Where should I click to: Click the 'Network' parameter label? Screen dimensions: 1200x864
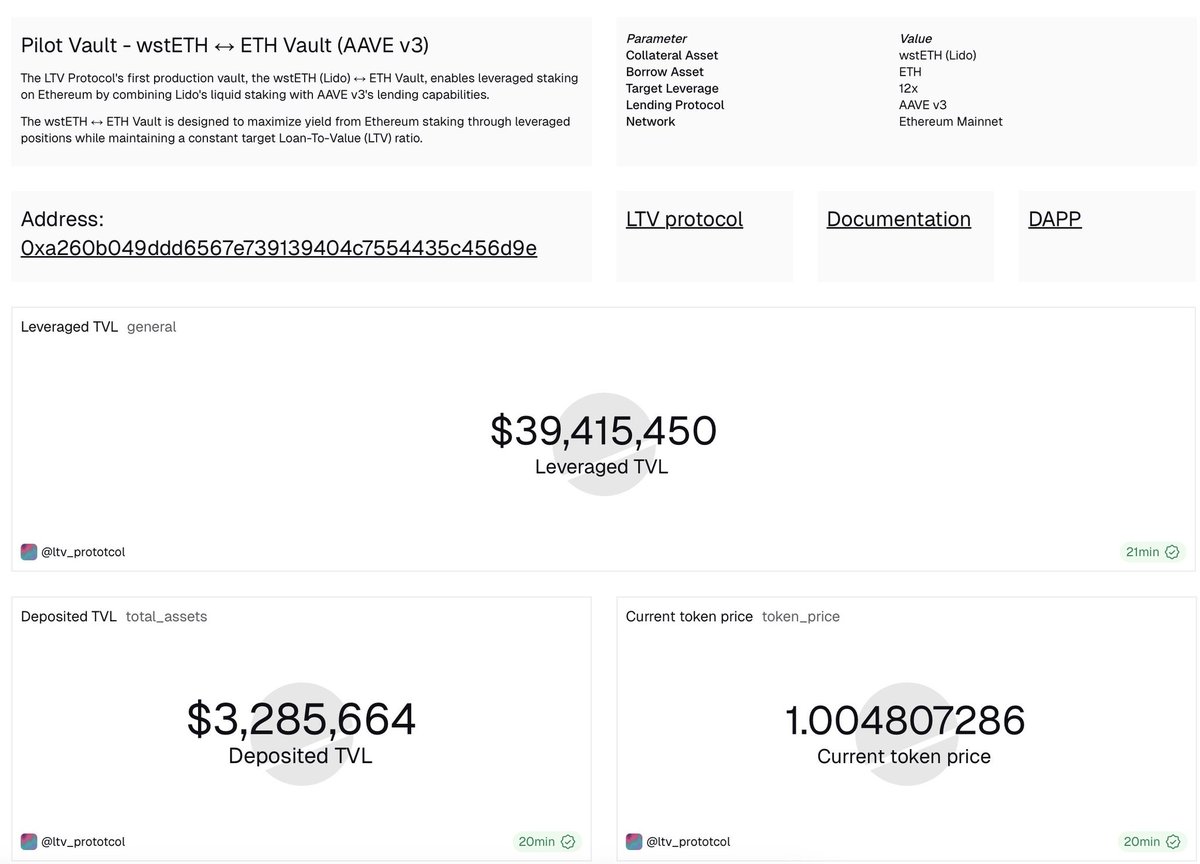pyautogui.click(x=651, y=122)
